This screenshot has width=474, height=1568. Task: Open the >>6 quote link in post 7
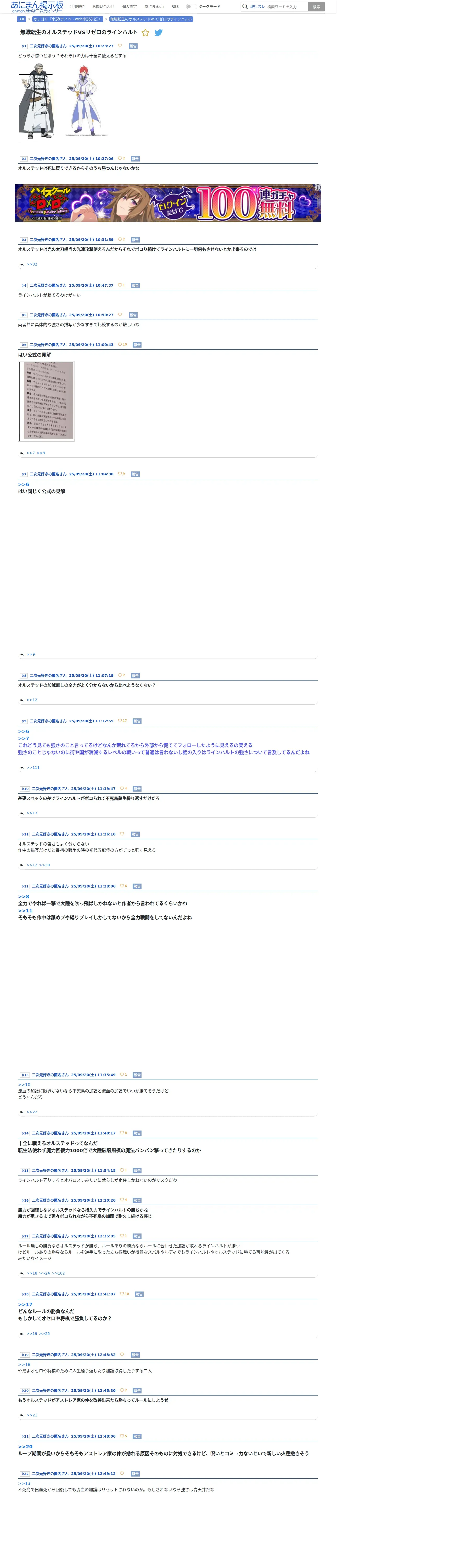coord(23,485)
